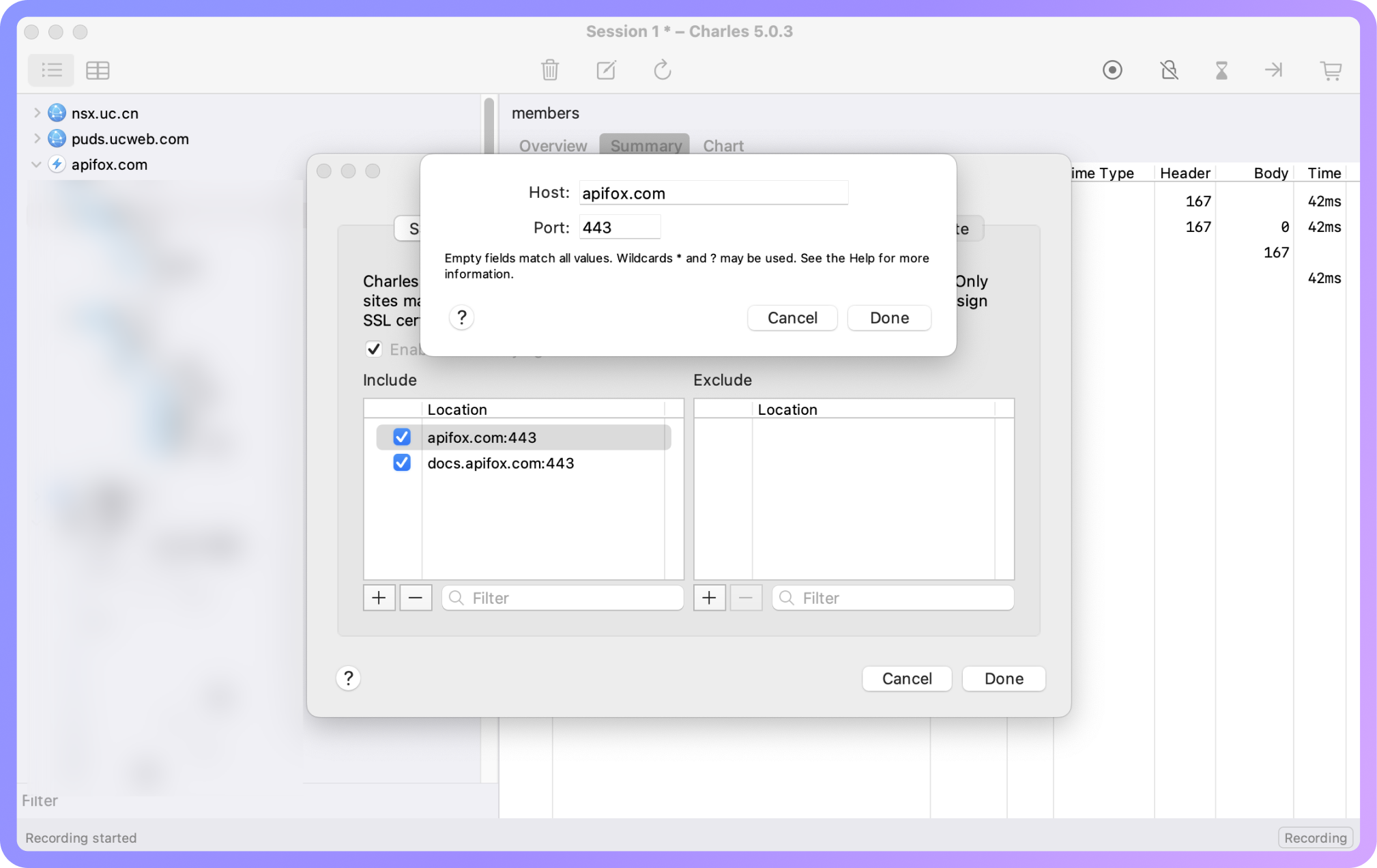Click the trash clear session icon

pos(550,70)
